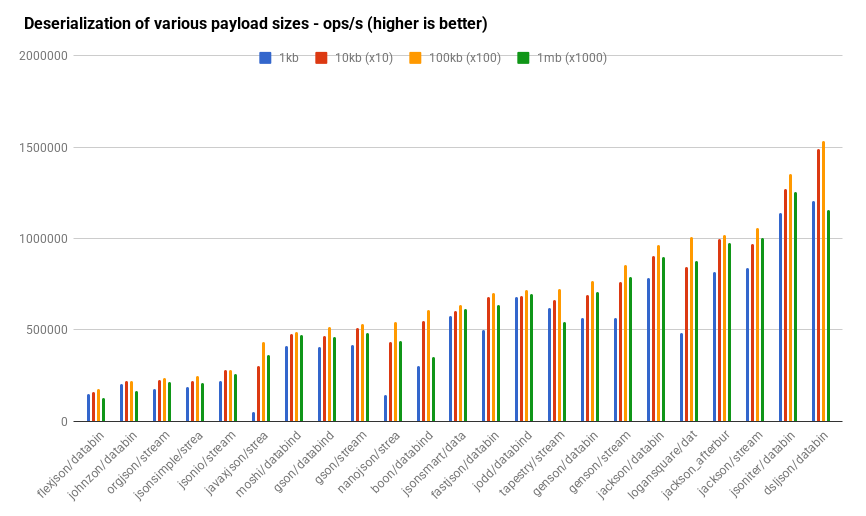Click the green 1mb bar for dsljson/databin
This screenshot has width=866, height=516.
pos(828,316)
